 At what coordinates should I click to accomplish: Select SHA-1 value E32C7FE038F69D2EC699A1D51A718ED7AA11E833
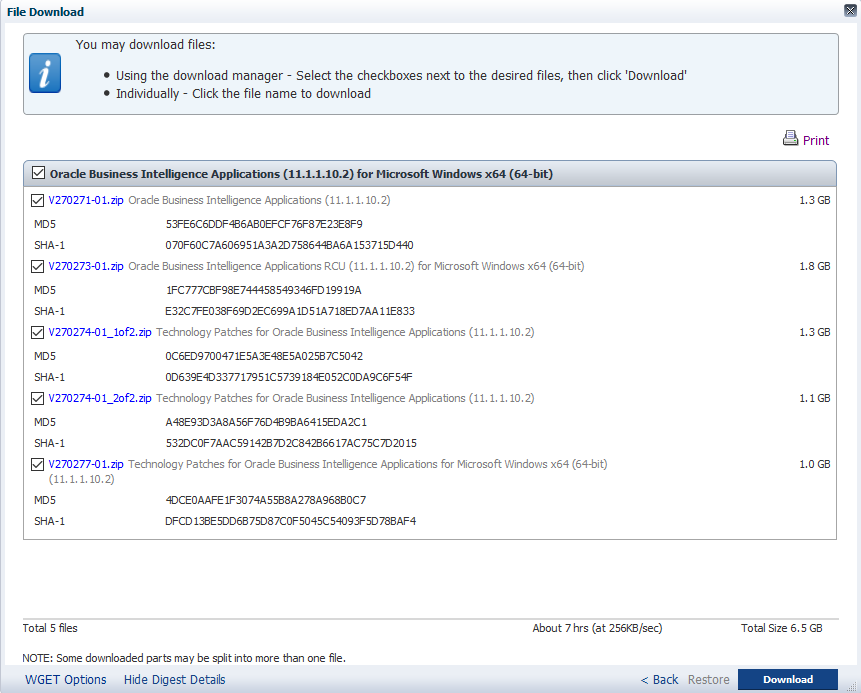tap(290, 311)
